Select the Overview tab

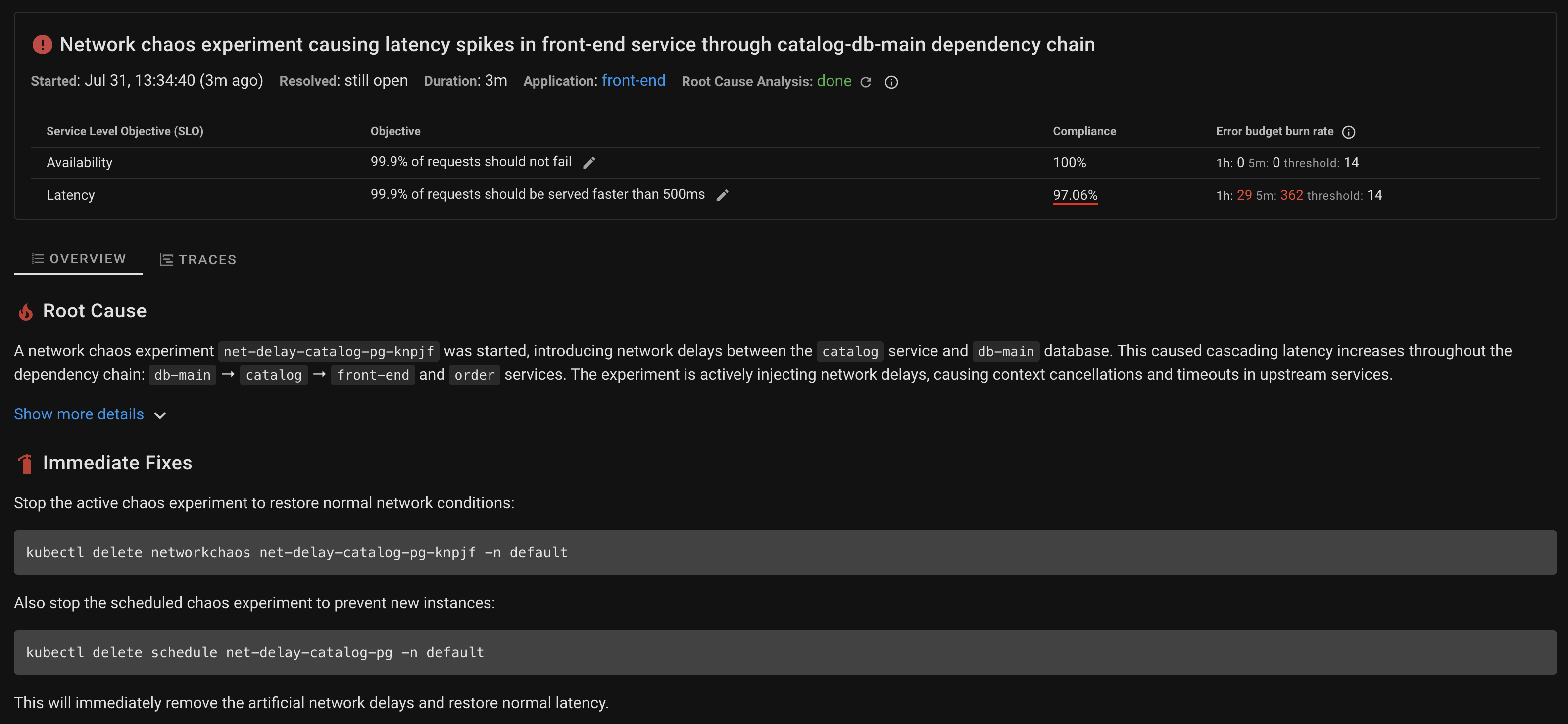(79, 259)
